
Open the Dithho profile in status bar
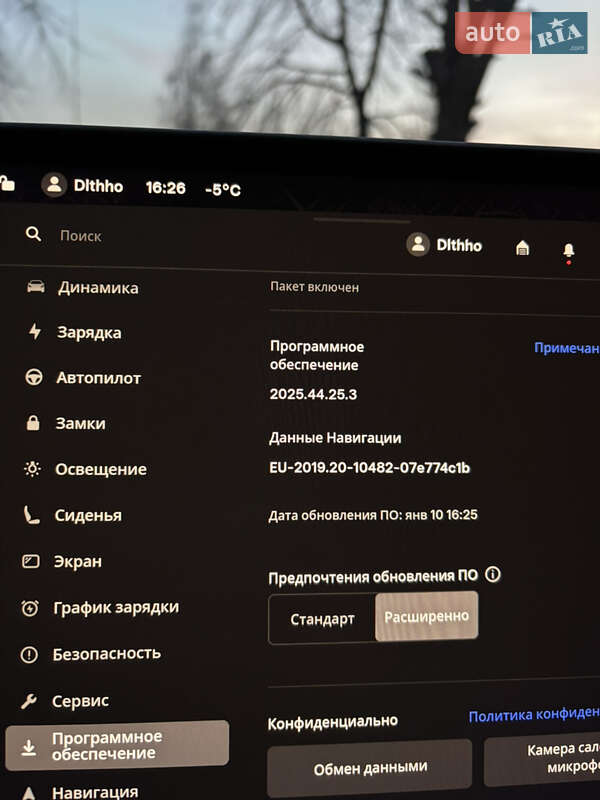tap(82, 186)
